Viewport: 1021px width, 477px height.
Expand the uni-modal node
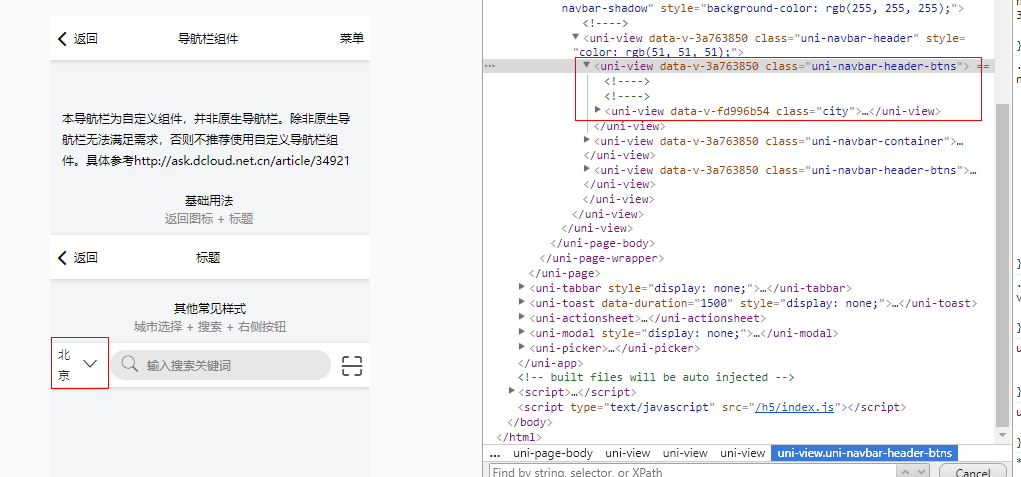click(x=522, y=332)
